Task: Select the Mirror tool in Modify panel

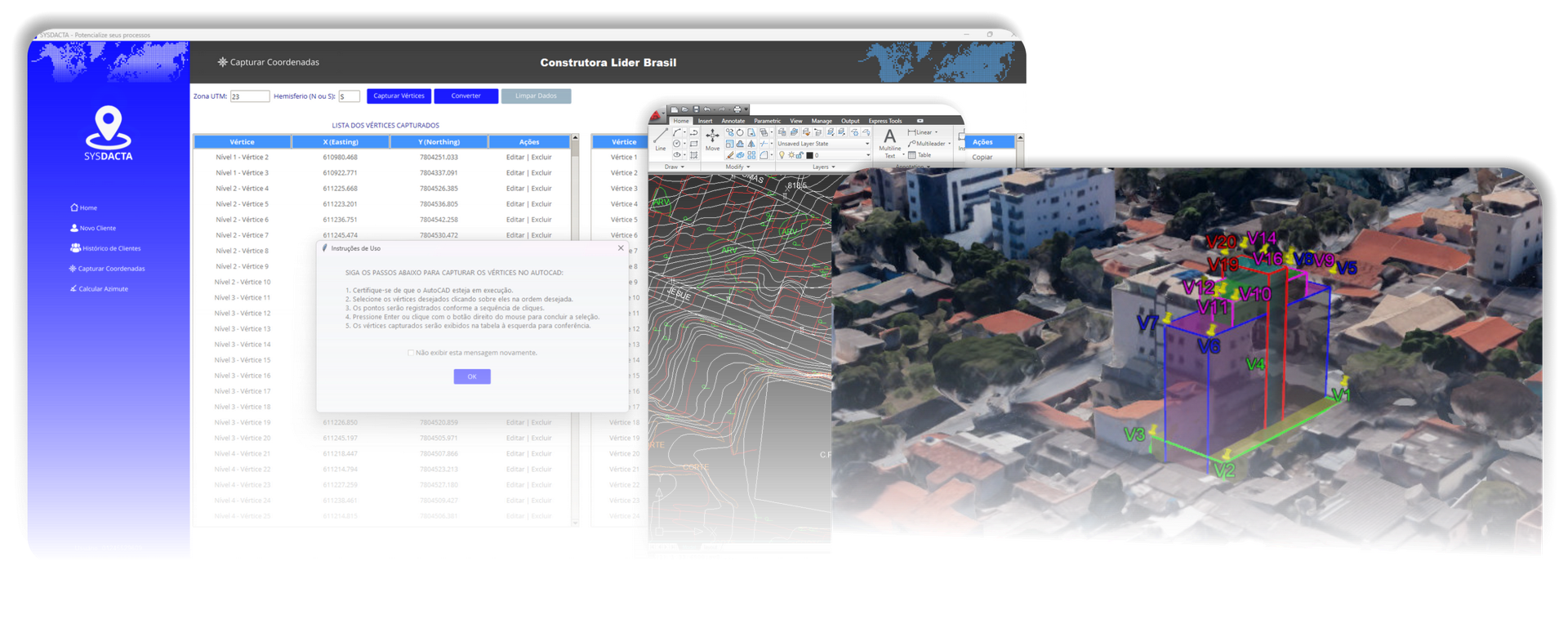Action: point(751,144)
